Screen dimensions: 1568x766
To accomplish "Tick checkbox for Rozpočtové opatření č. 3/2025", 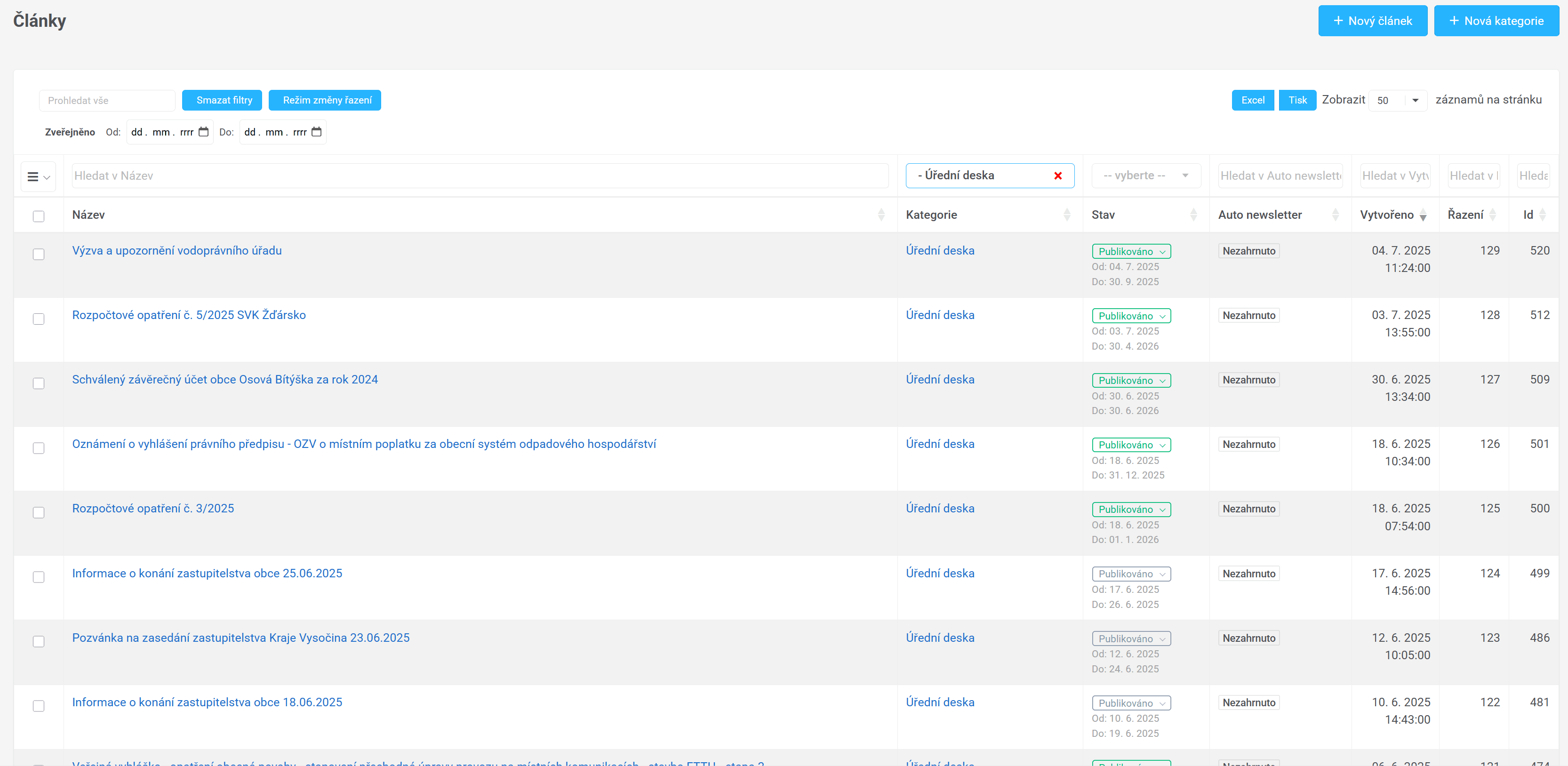I will (38, 512).
